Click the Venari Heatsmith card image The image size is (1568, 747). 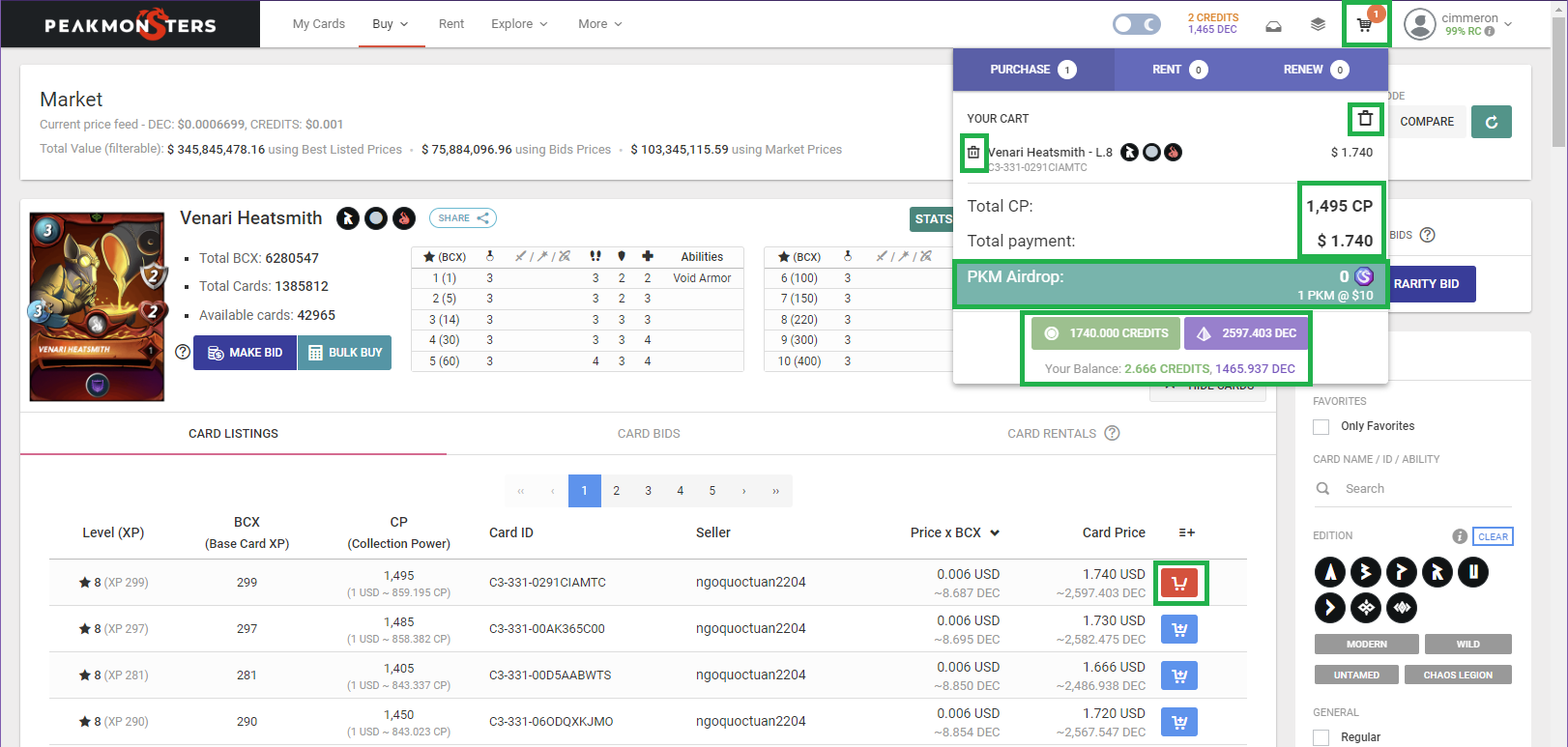tap(97, 306)
